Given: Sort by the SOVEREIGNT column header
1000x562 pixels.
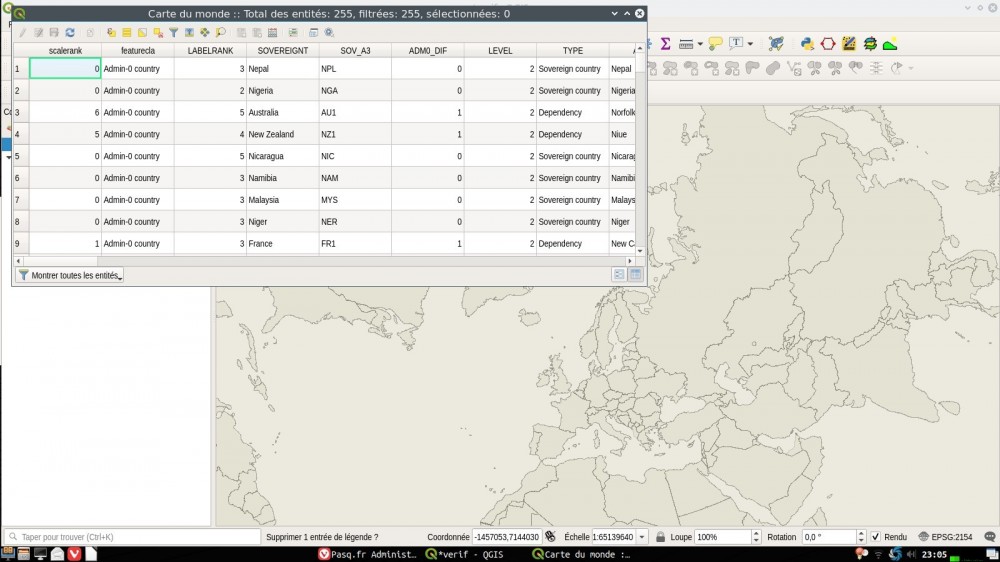Looking at the screenshot, I should point(282,50).
